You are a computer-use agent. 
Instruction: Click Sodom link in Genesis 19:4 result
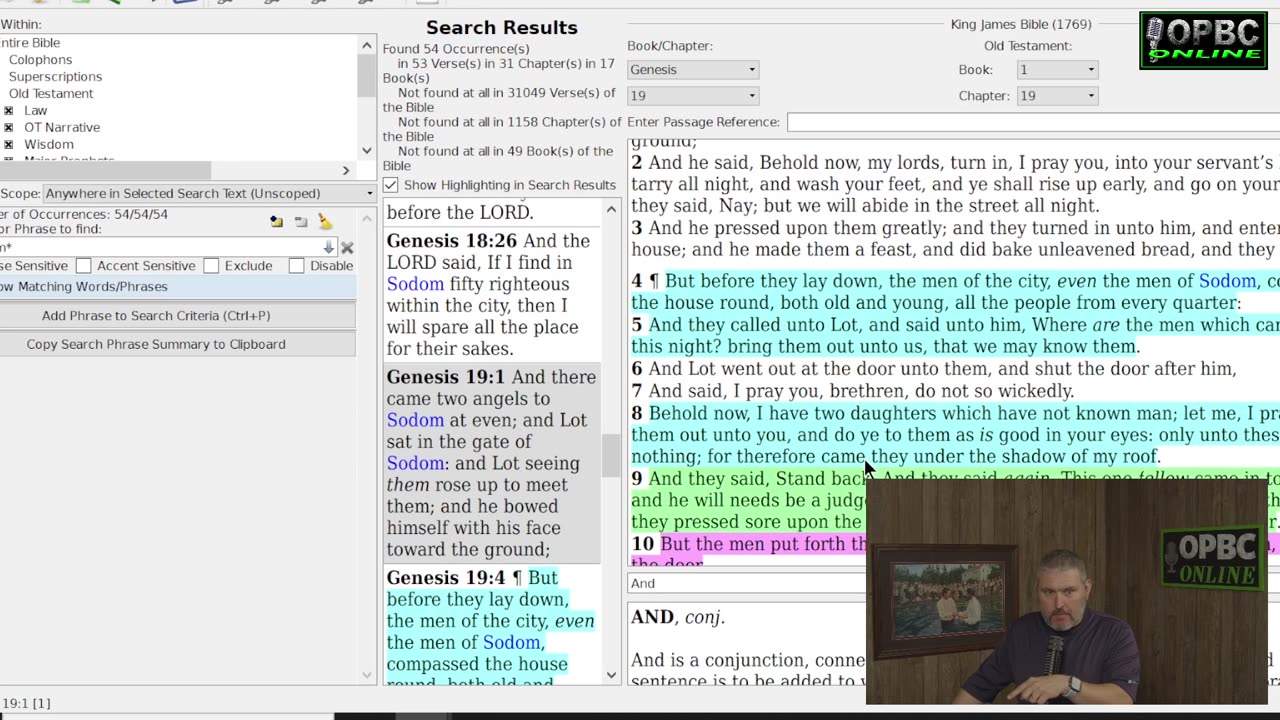(511, 642)
